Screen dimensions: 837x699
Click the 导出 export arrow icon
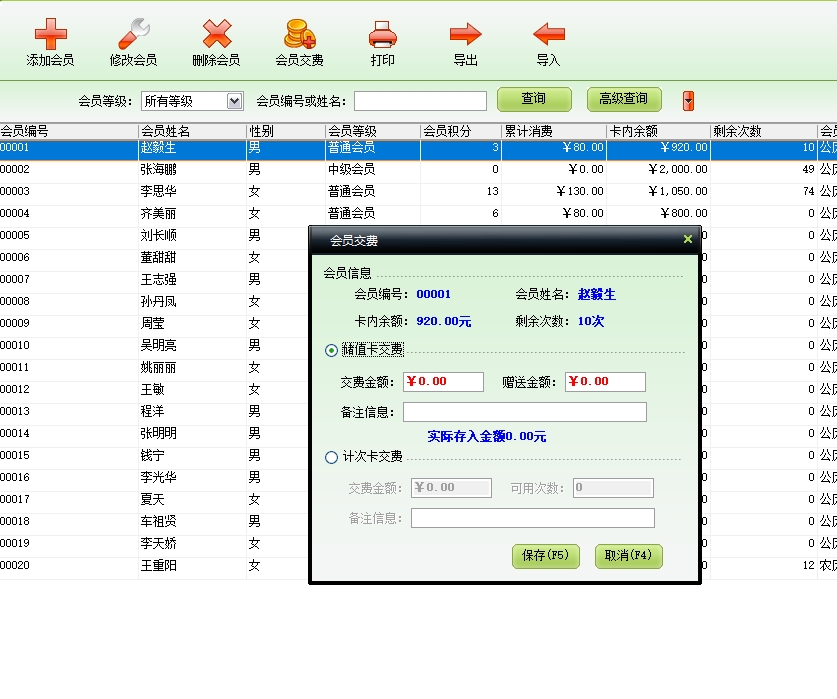point(465,36)
